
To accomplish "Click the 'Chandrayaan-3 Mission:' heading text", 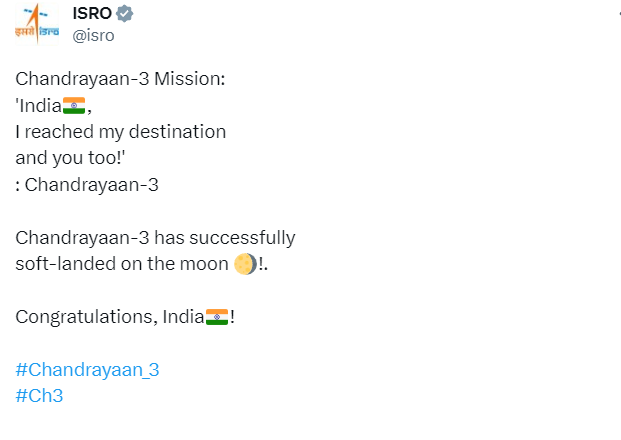I will tap(120, 79).
